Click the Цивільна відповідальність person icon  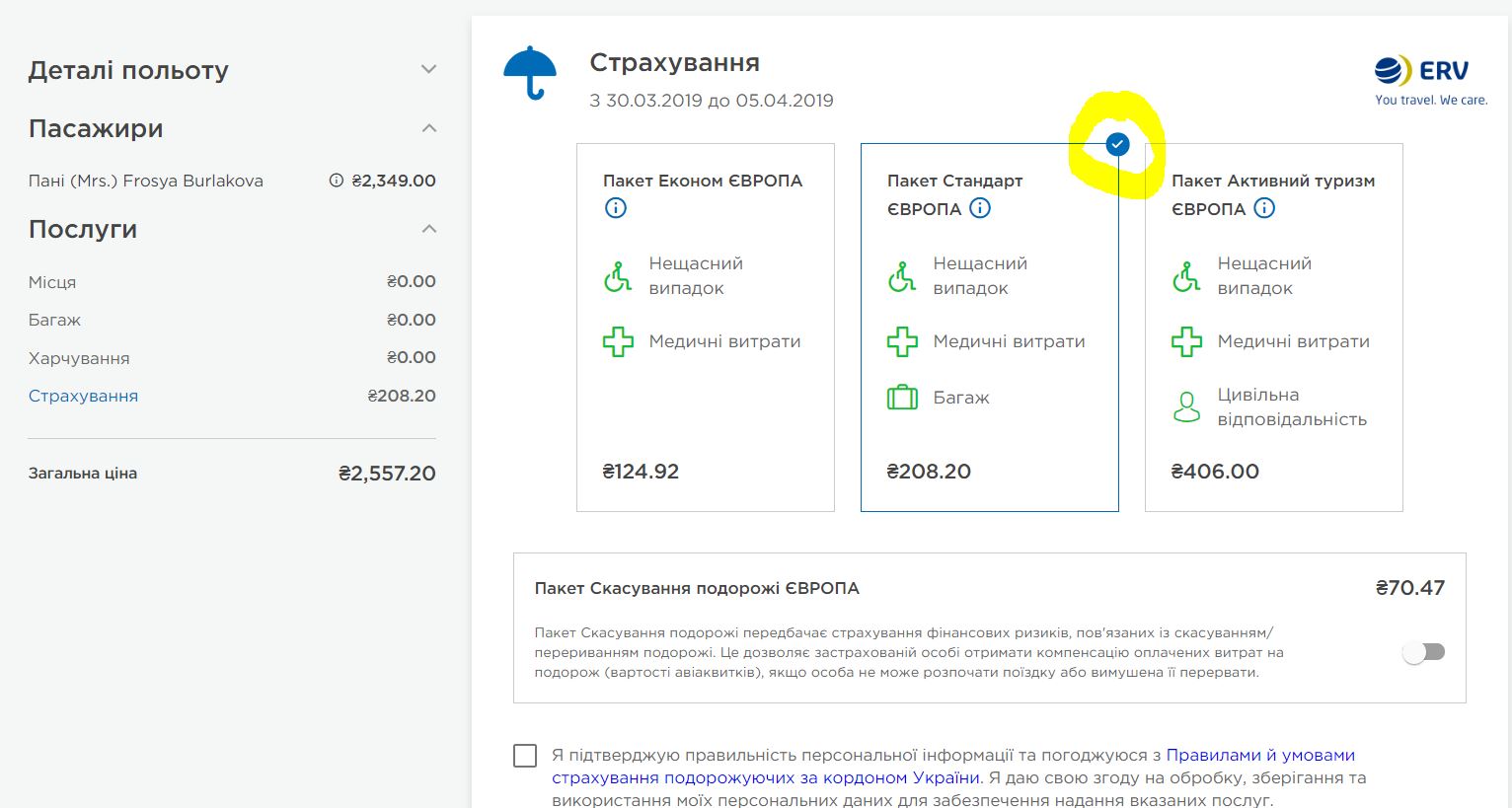point(1186,406)
